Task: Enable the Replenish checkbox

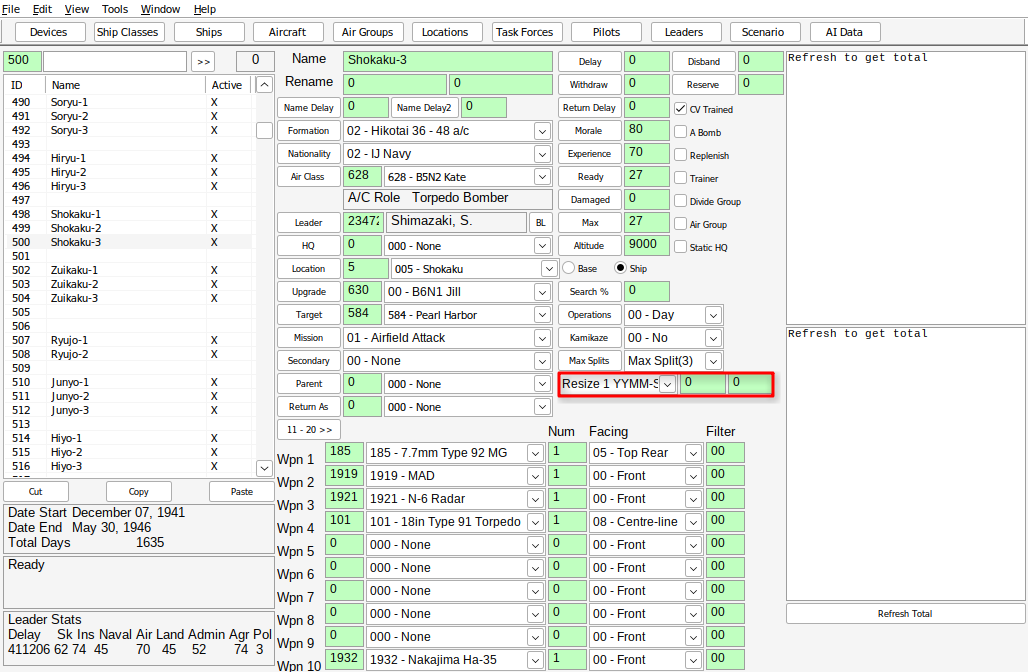Action: tap(681, 155)
